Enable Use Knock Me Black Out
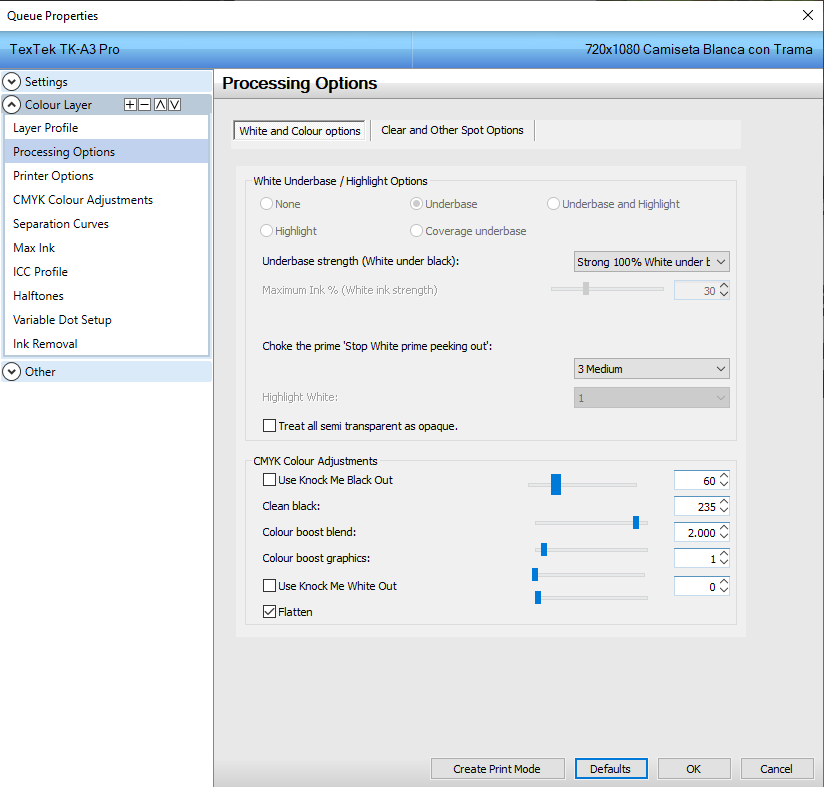The height and width of the screenshot is (787, 824). point(269,480)
